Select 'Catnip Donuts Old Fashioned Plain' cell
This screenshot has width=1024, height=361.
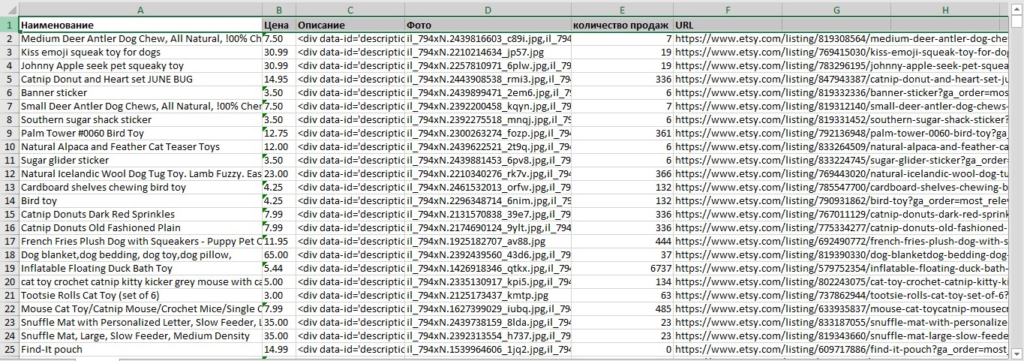140,228
